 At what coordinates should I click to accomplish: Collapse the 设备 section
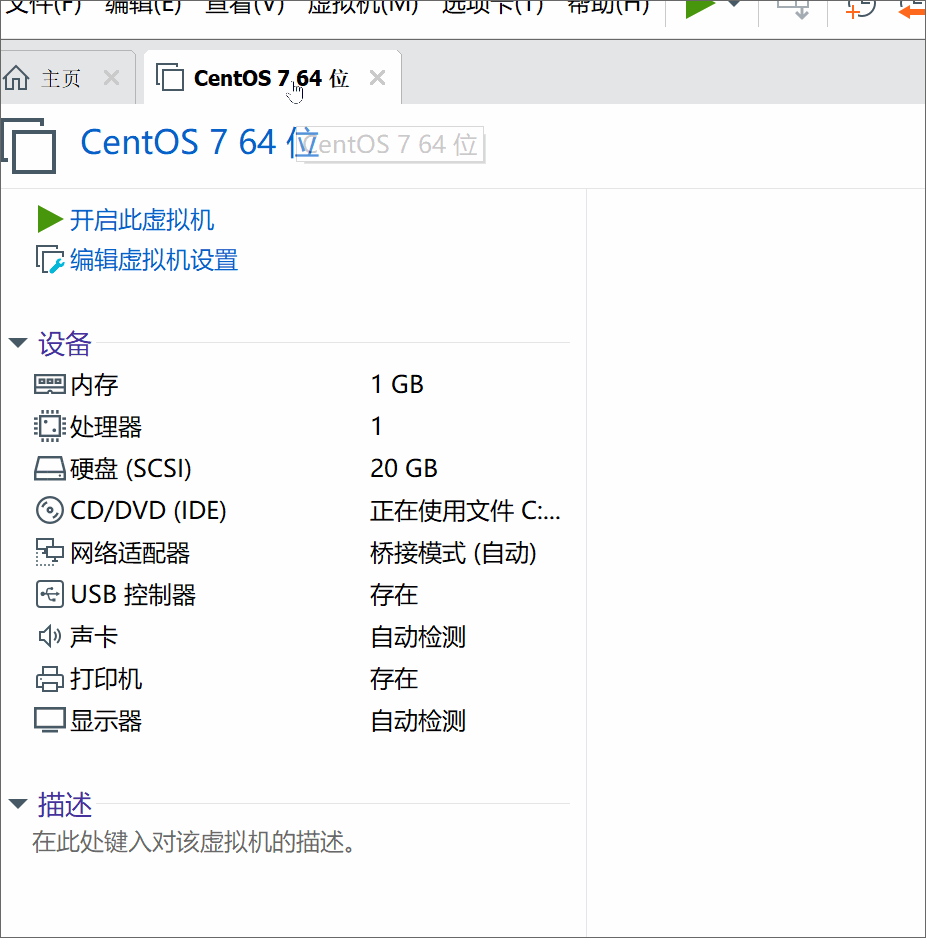18,343
